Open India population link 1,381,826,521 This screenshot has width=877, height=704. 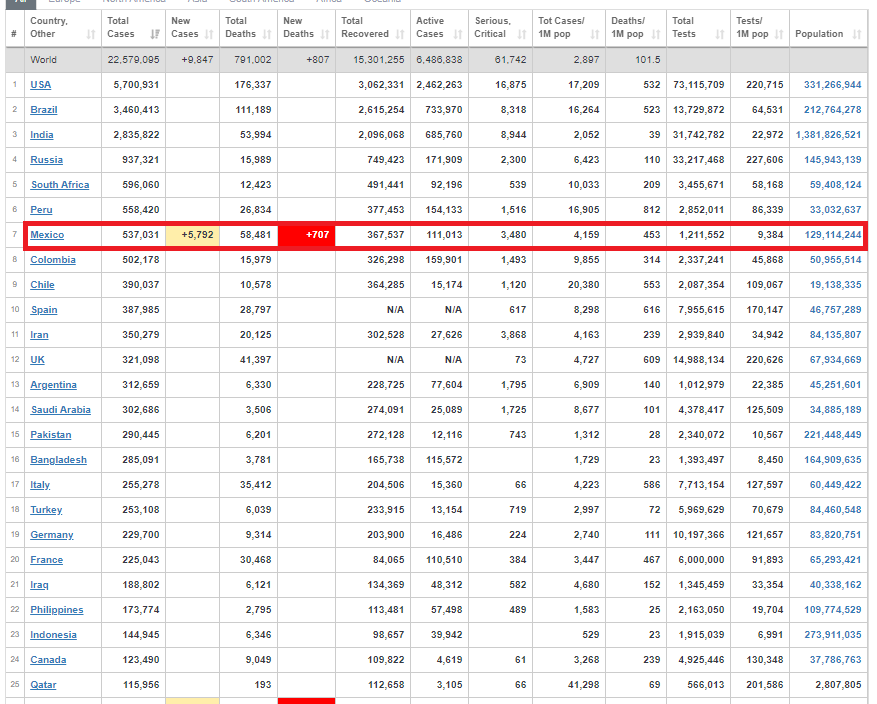(828, 135)
